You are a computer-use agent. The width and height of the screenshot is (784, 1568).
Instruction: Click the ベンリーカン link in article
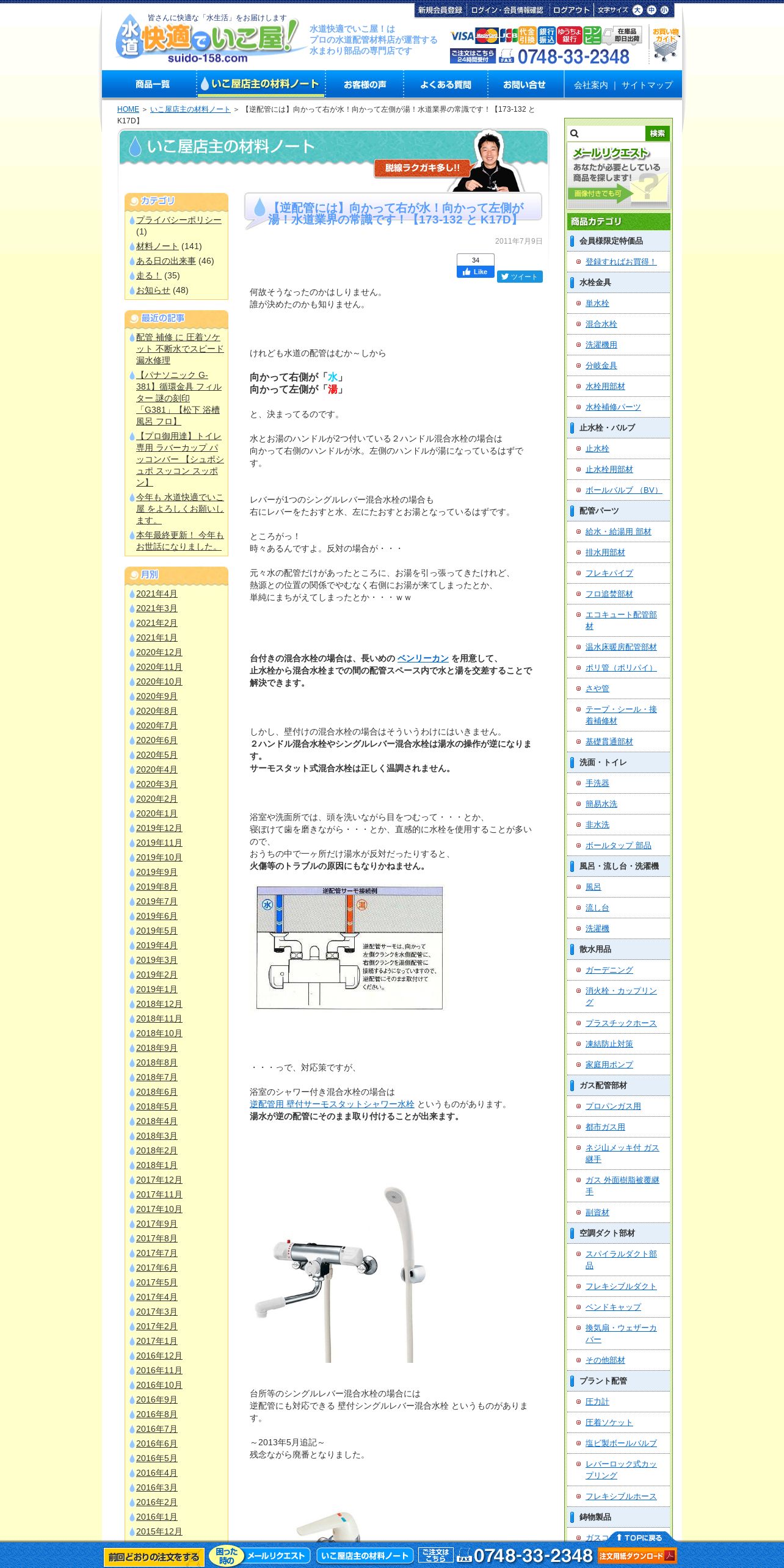pyautogui.click(x=423, y=658)
